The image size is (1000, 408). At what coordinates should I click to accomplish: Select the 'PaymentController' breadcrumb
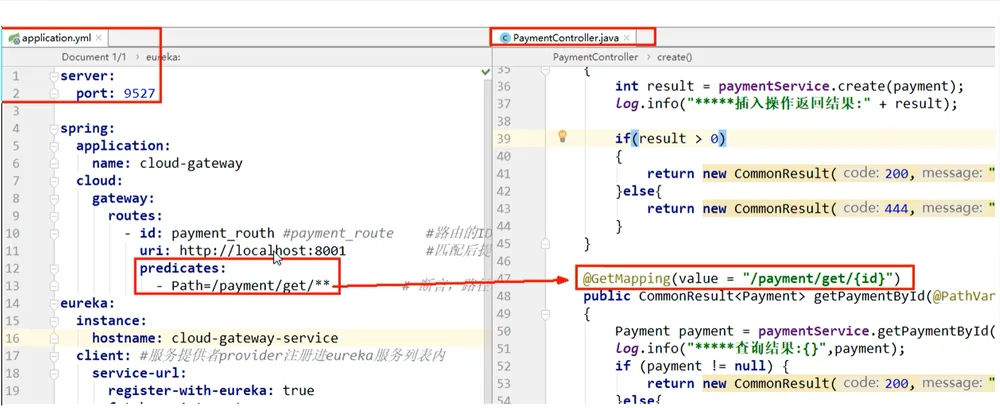[x=595, y=57]
